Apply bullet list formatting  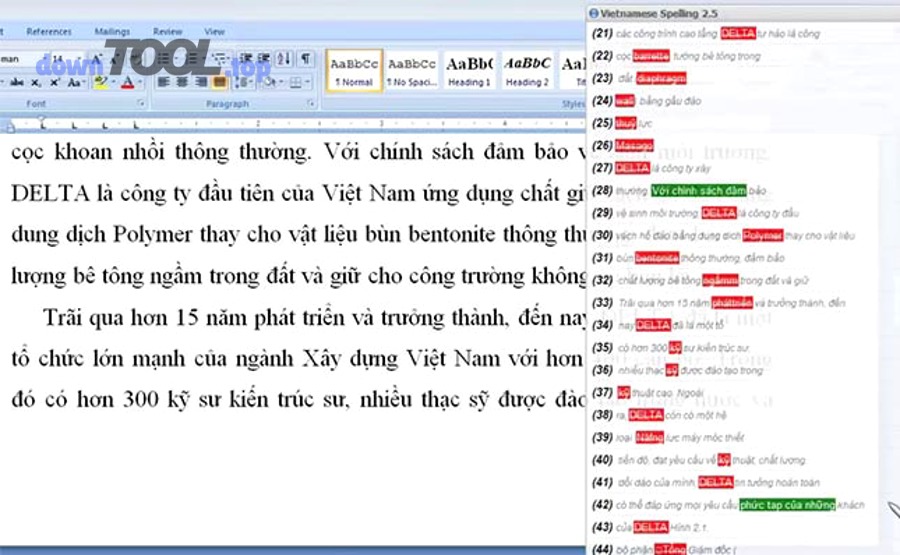click(x=164, y=59)
